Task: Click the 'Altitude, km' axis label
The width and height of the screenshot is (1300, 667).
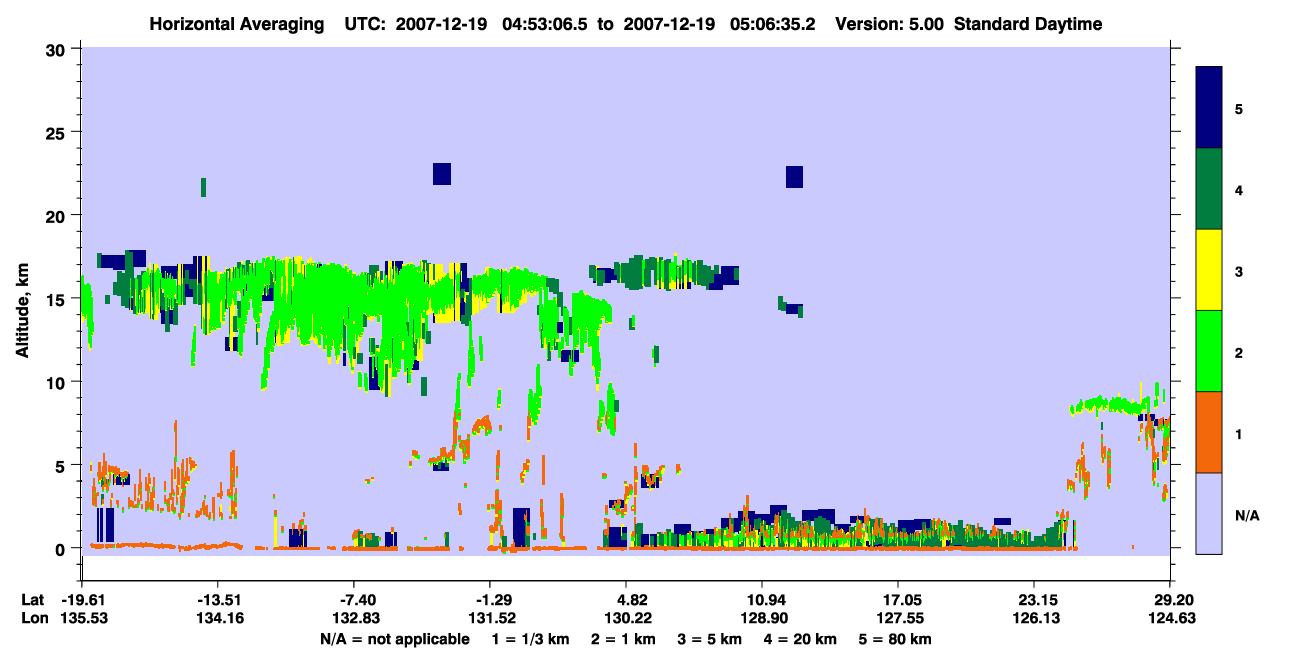Action: (22, 309)
